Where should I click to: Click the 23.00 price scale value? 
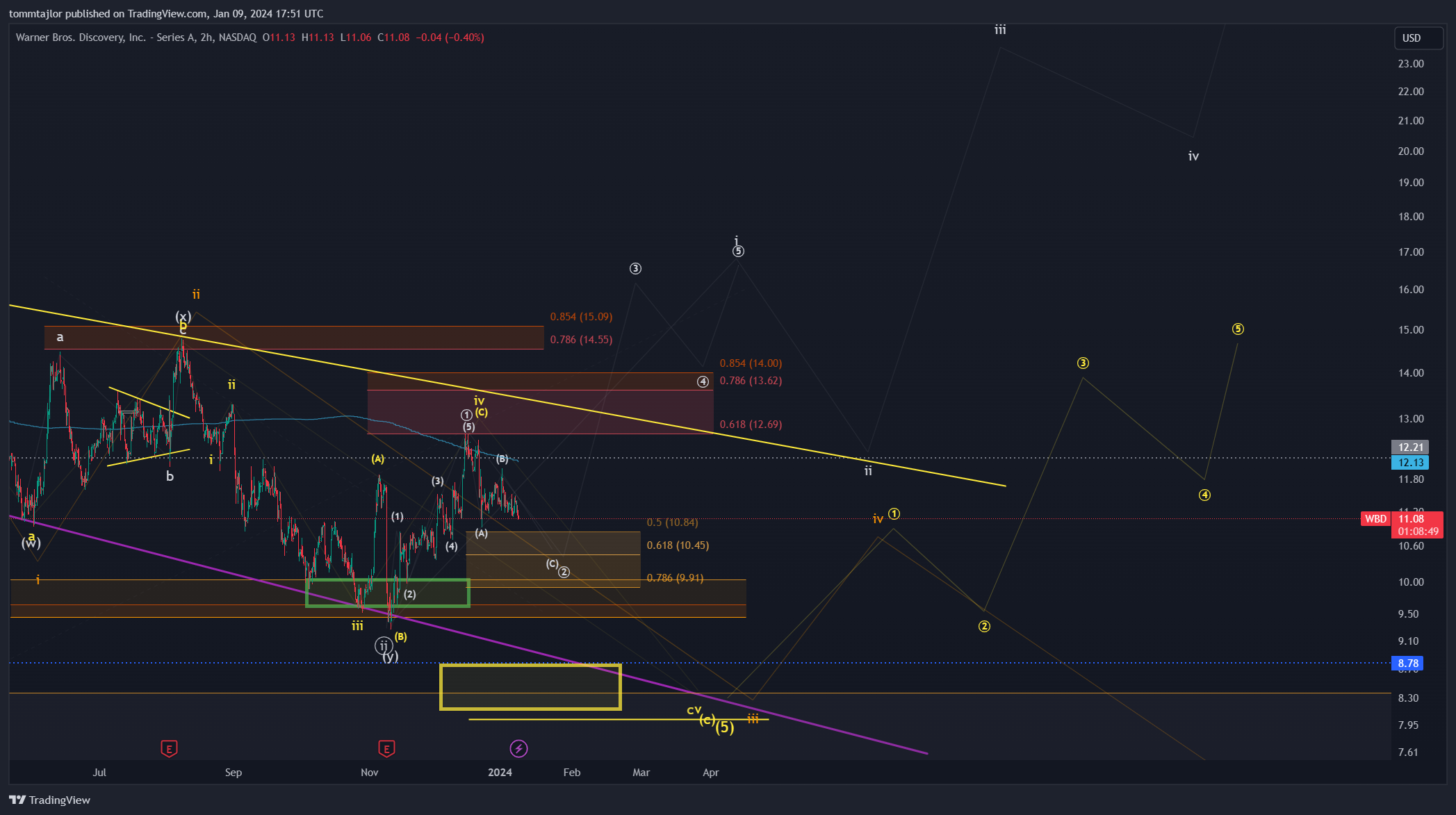pos(1411,64)
